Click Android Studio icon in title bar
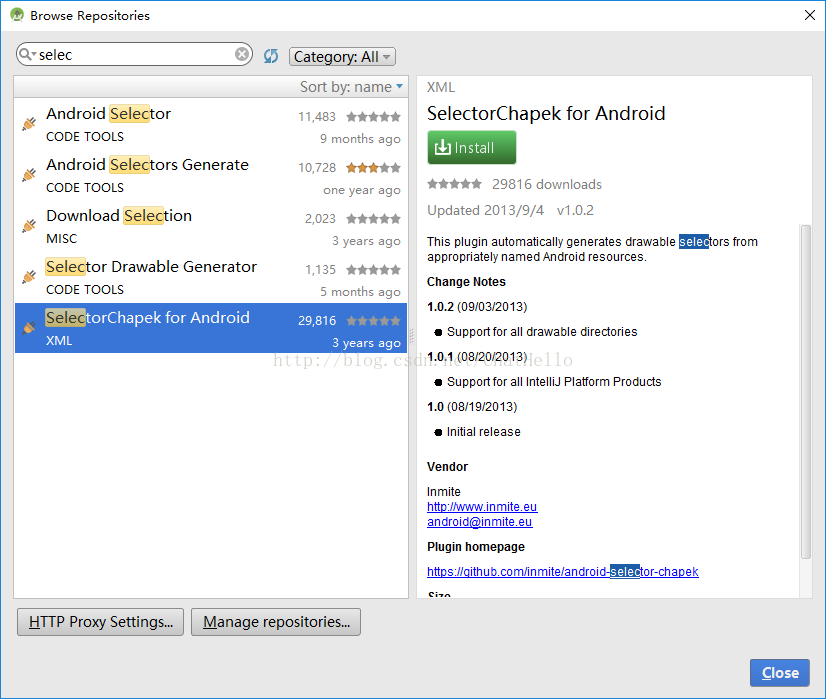Screen dimensions: 826x699 click(17, 15)
